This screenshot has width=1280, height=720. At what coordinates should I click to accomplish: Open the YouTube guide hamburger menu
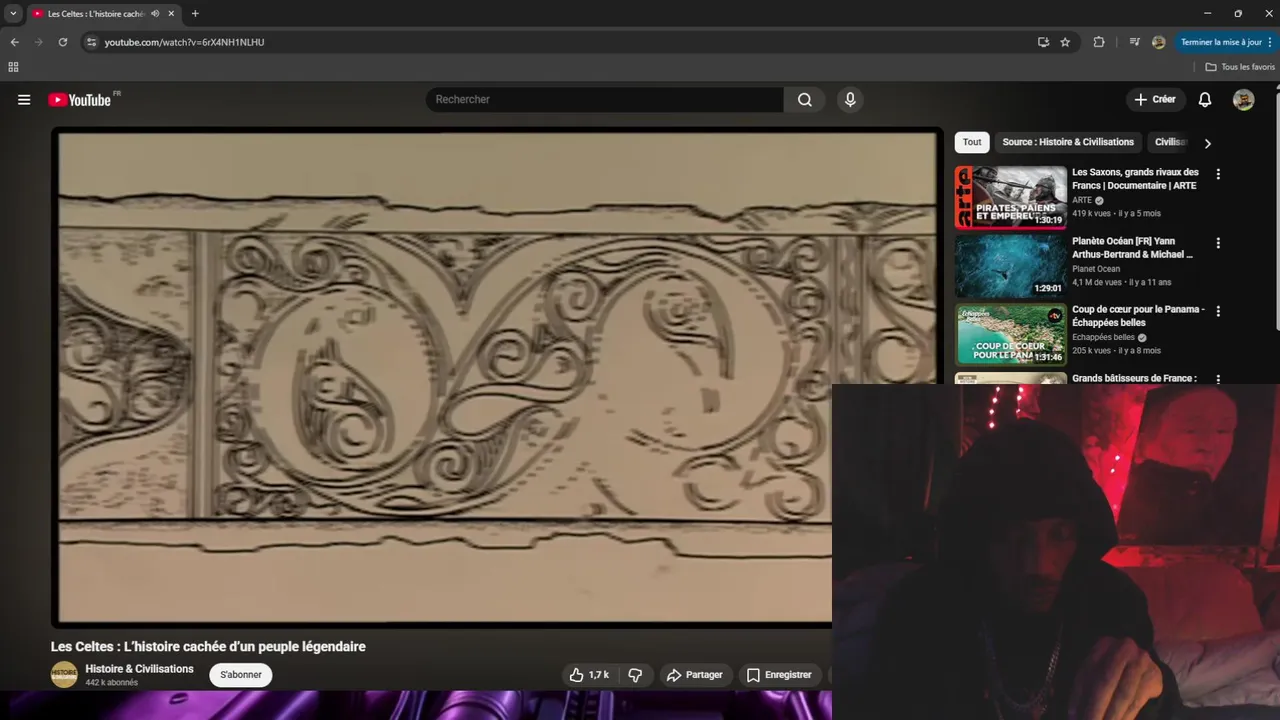[24, 100]
